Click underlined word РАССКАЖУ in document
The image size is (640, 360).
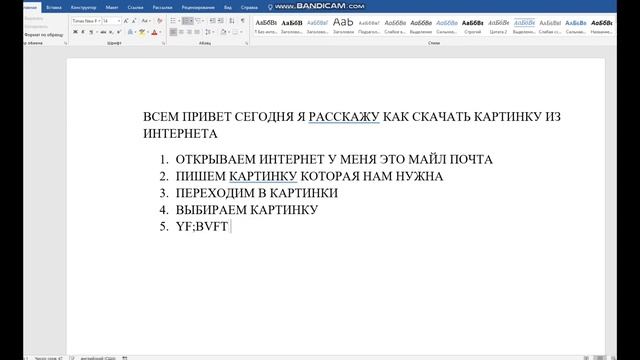click(x=344, y=117)
